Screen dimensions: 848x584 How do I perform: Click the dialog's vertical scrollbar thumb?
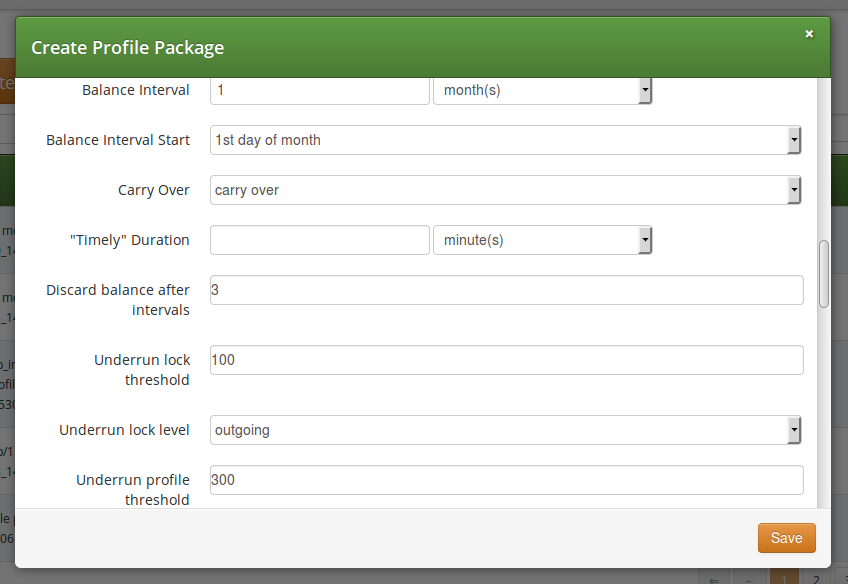tap(824, 273)
